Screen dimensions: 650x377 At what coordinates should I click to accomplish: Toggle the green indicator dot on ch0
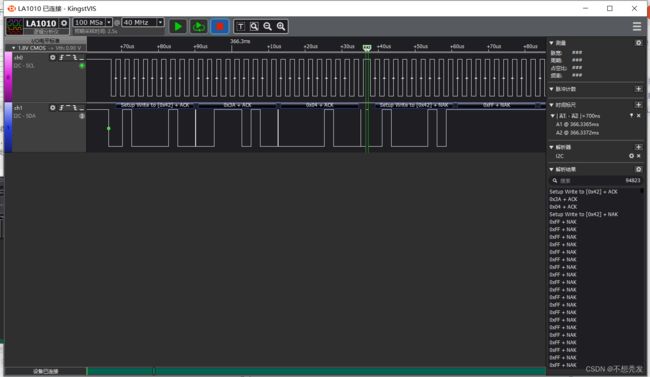[82, 66]
